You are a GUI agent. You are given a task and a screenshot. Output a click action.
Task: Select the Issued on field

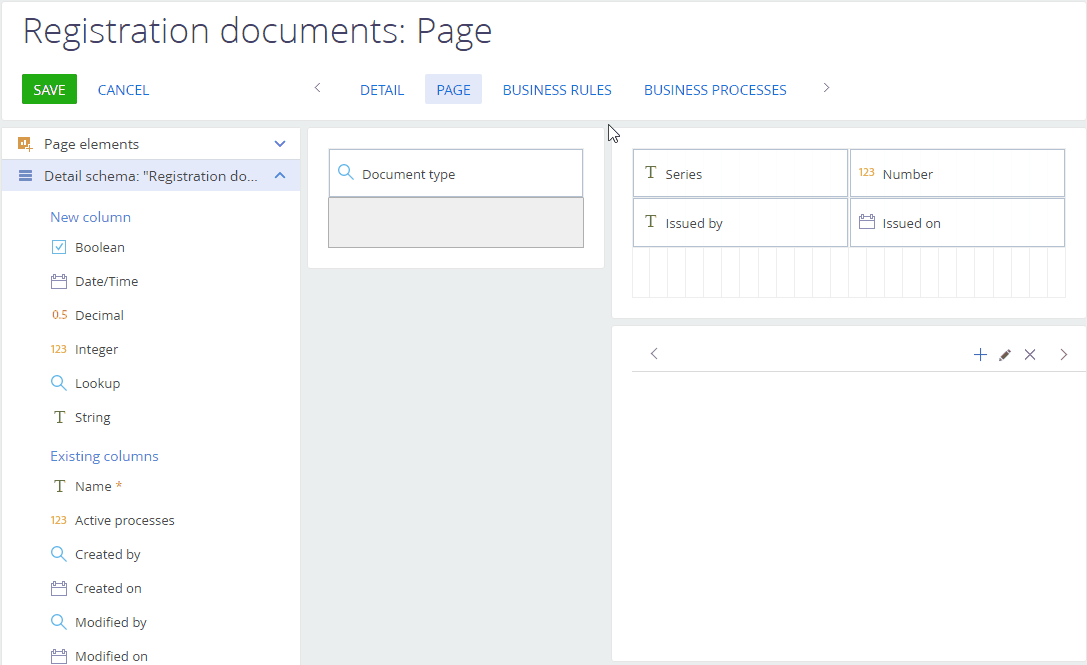click(x=957, y=223)
